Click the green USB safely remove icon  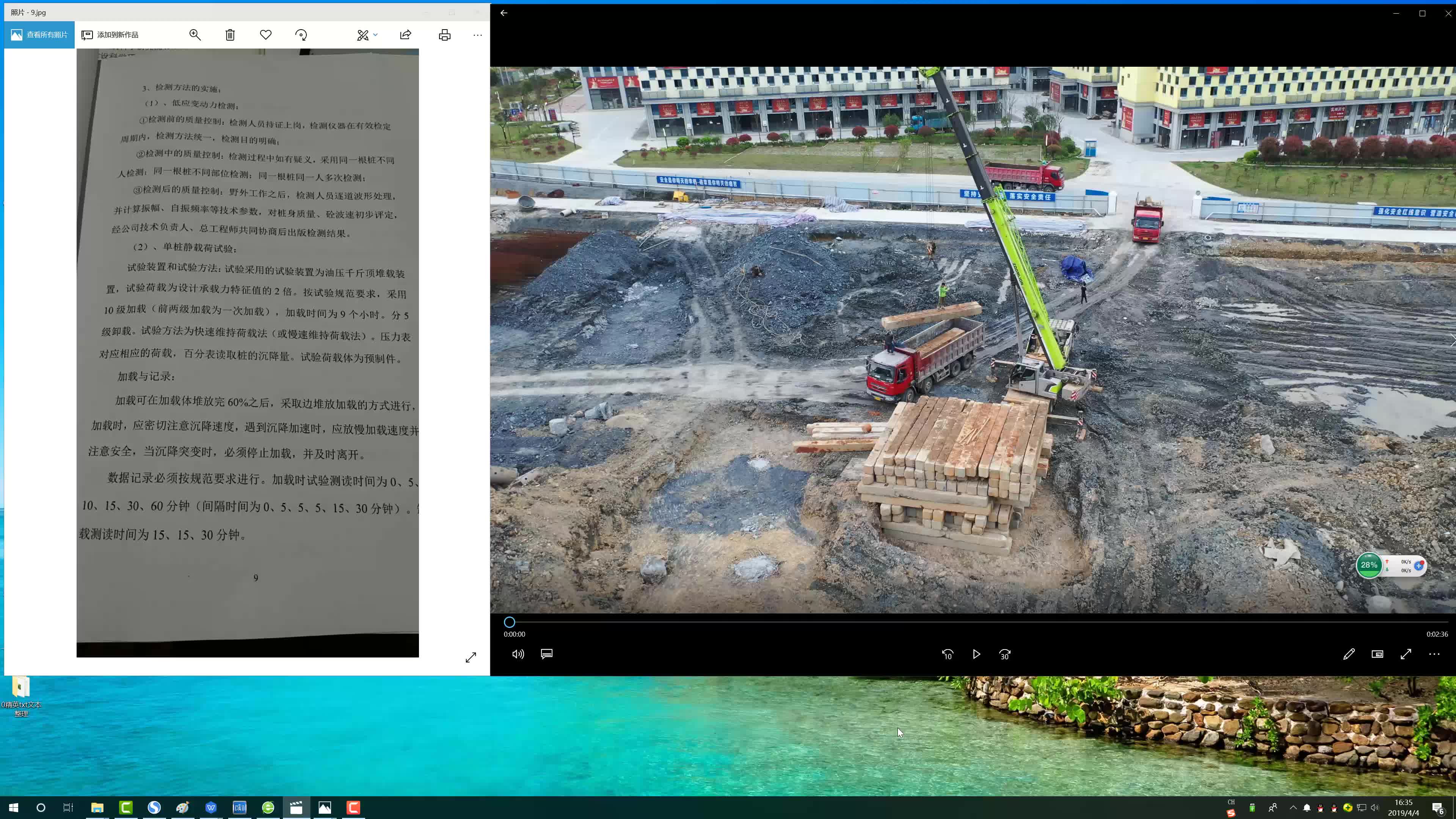[1252, 807]
